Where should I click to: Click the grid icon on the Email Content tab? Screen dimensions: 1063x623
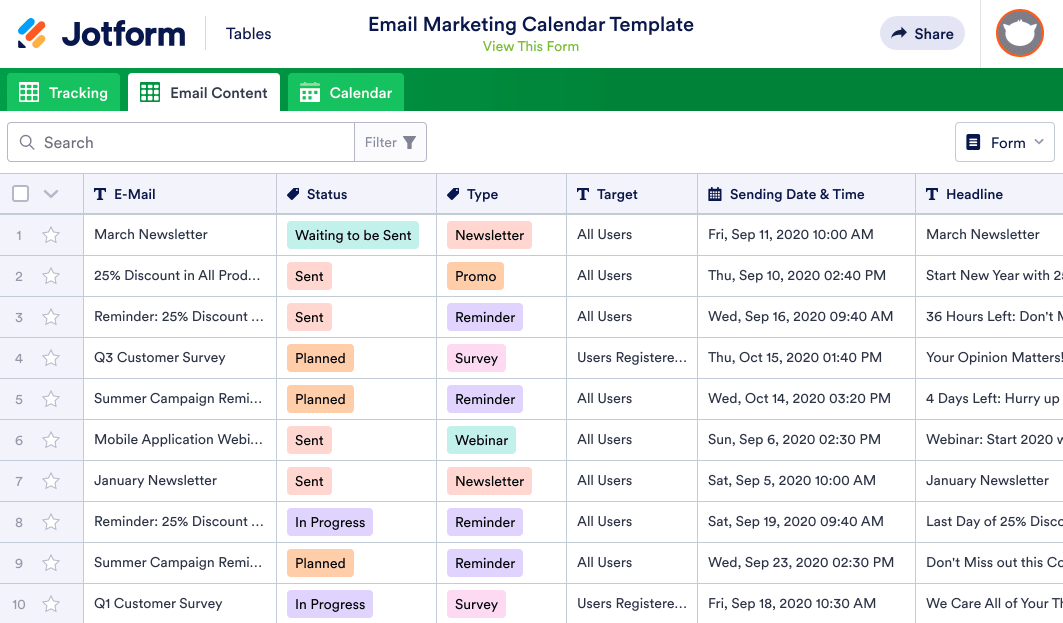point(149,92)
